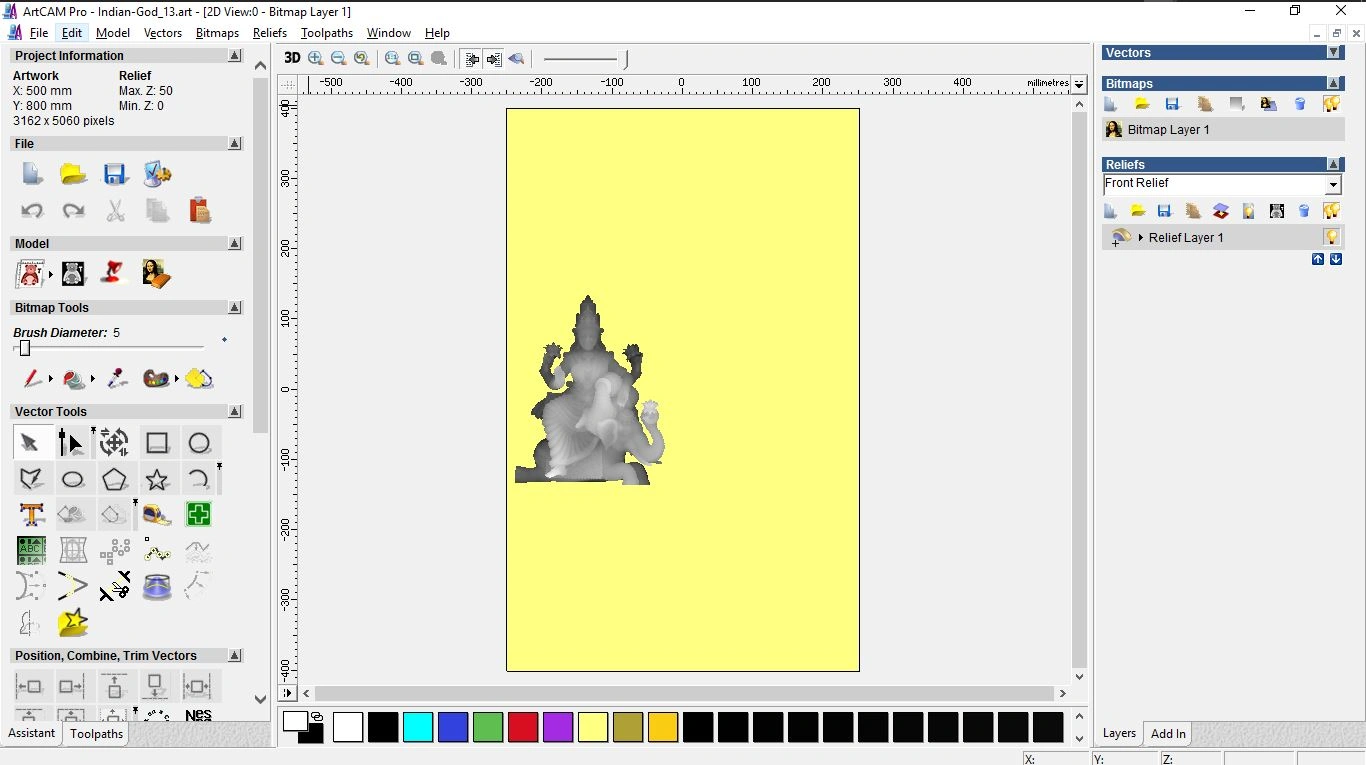Click the Save icon in File panel

(x=115, y=175)
